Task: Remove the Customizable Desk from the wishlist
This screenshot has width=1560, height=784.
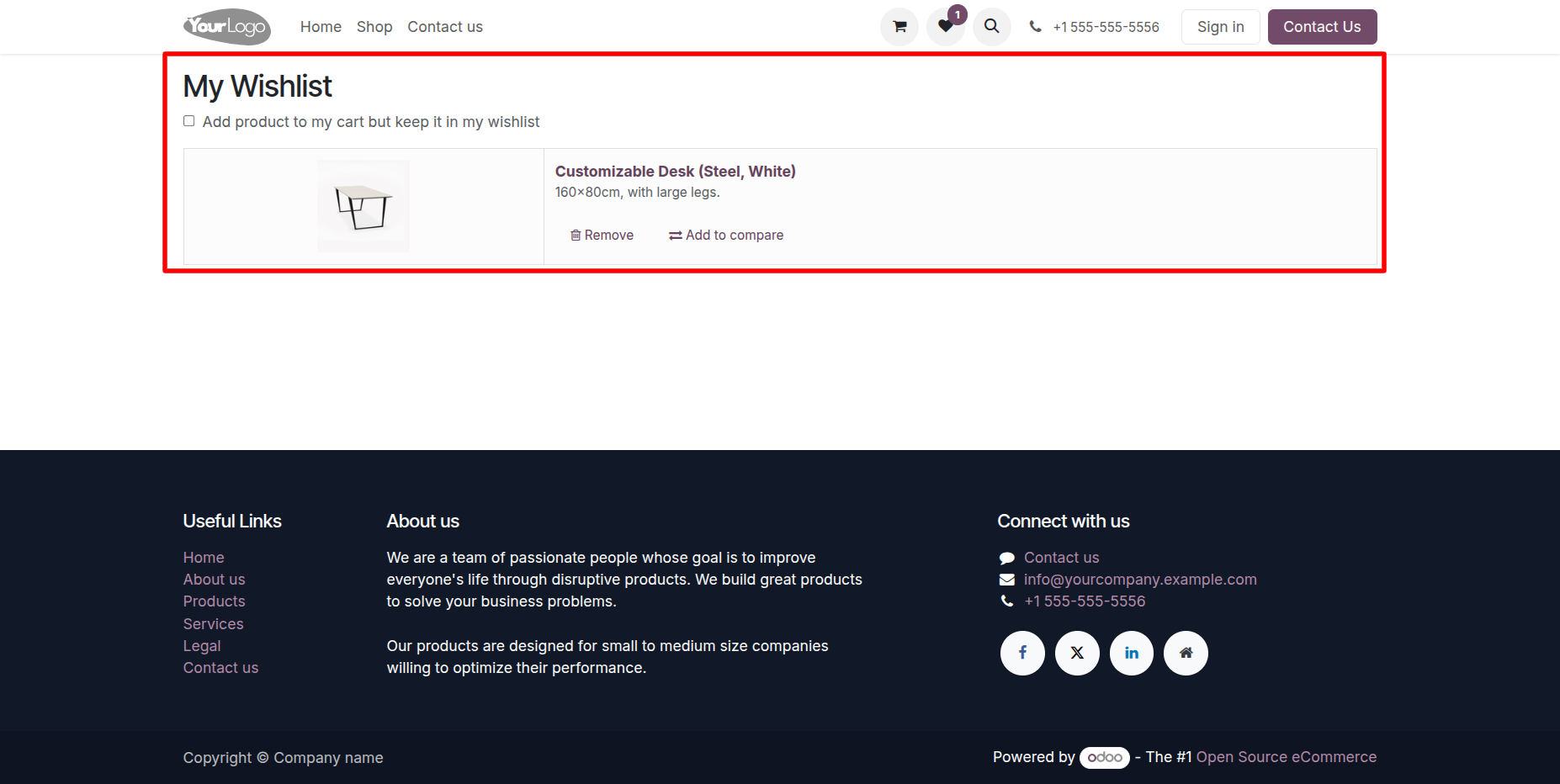Action: tap(602, 236)
